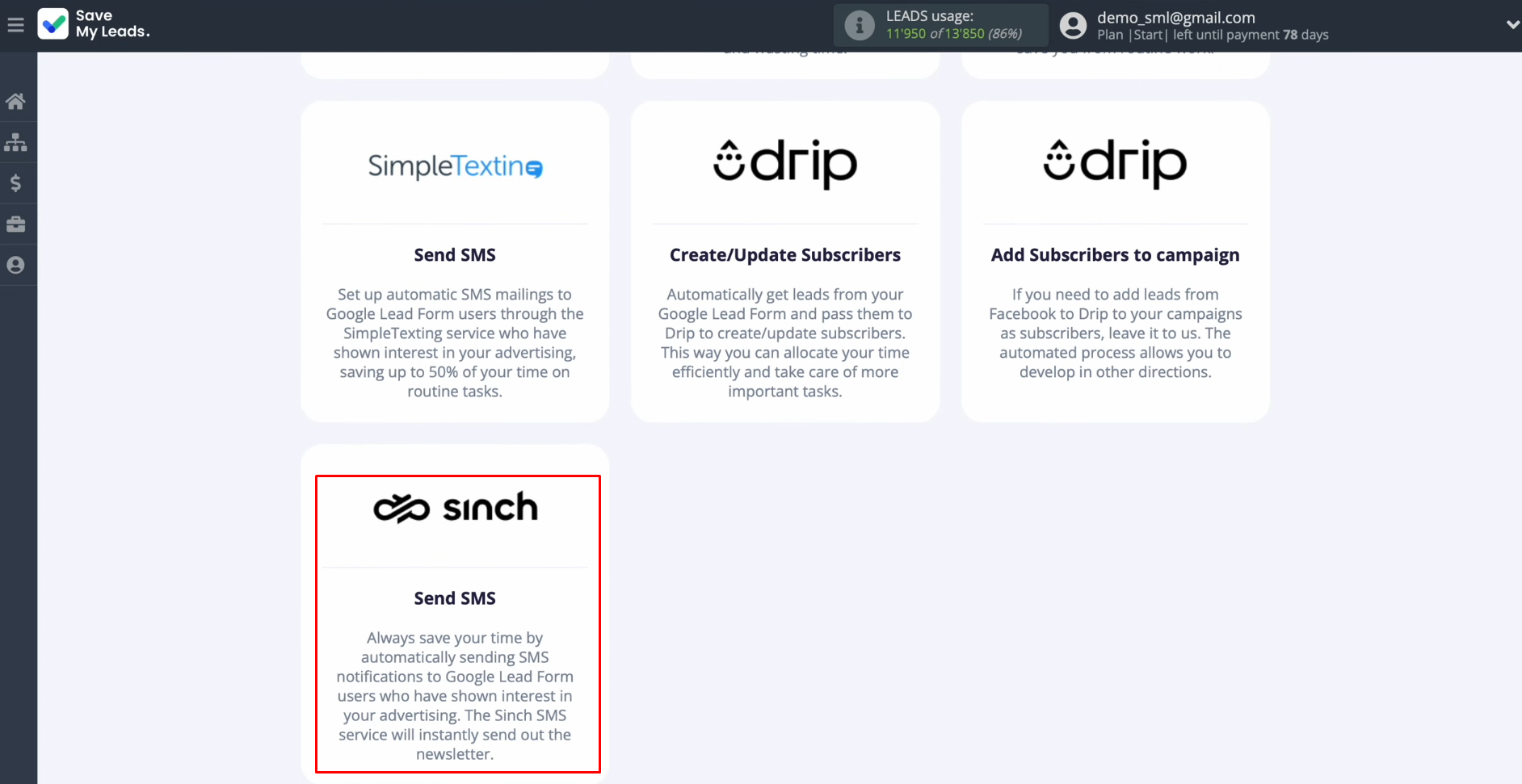Click the Save My Leads logo
1522x784 pixels.
(94, 24)
